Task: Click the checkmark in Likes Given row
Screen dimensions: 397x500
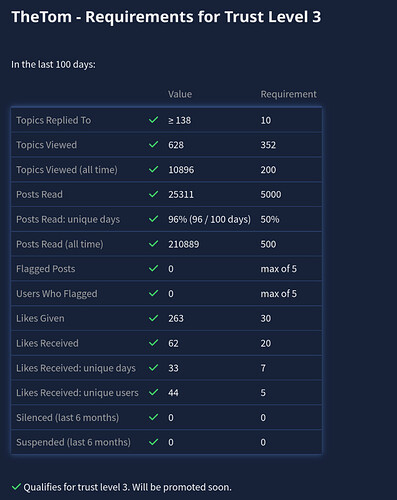Action: (x=153, y=318)
